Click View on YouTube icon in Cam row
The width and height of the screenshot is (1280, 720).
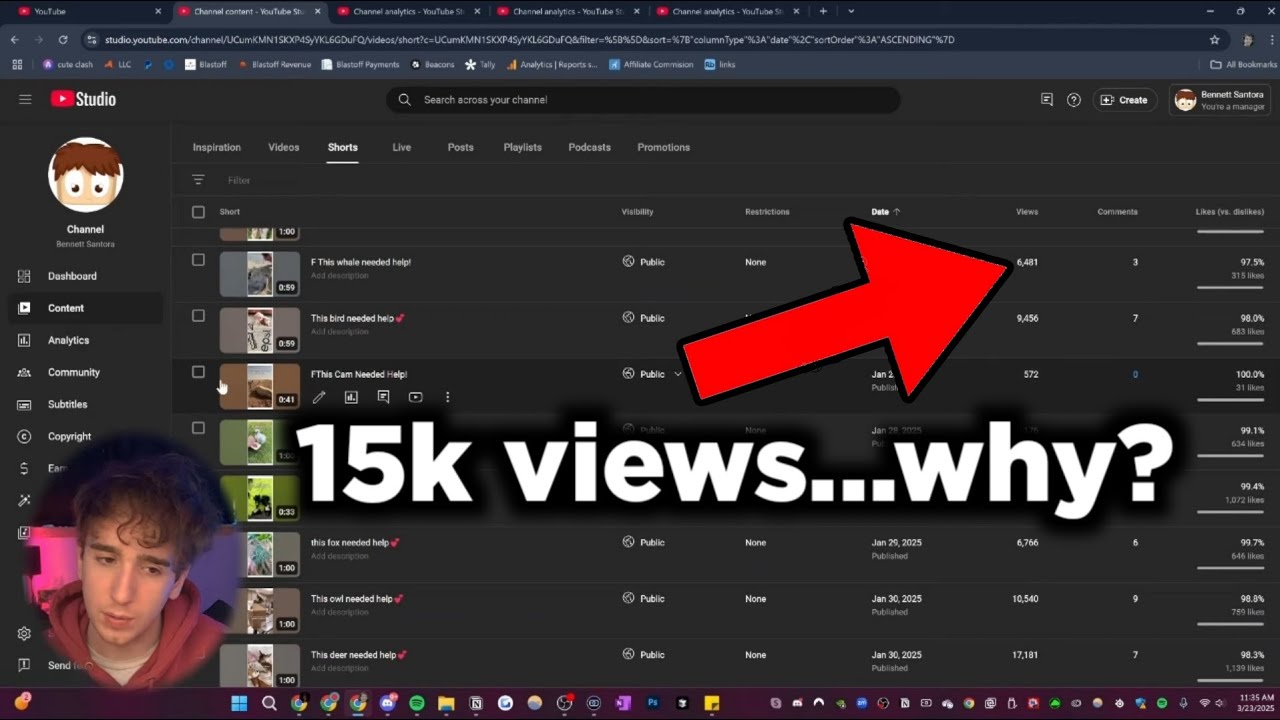tap(415, 397)
